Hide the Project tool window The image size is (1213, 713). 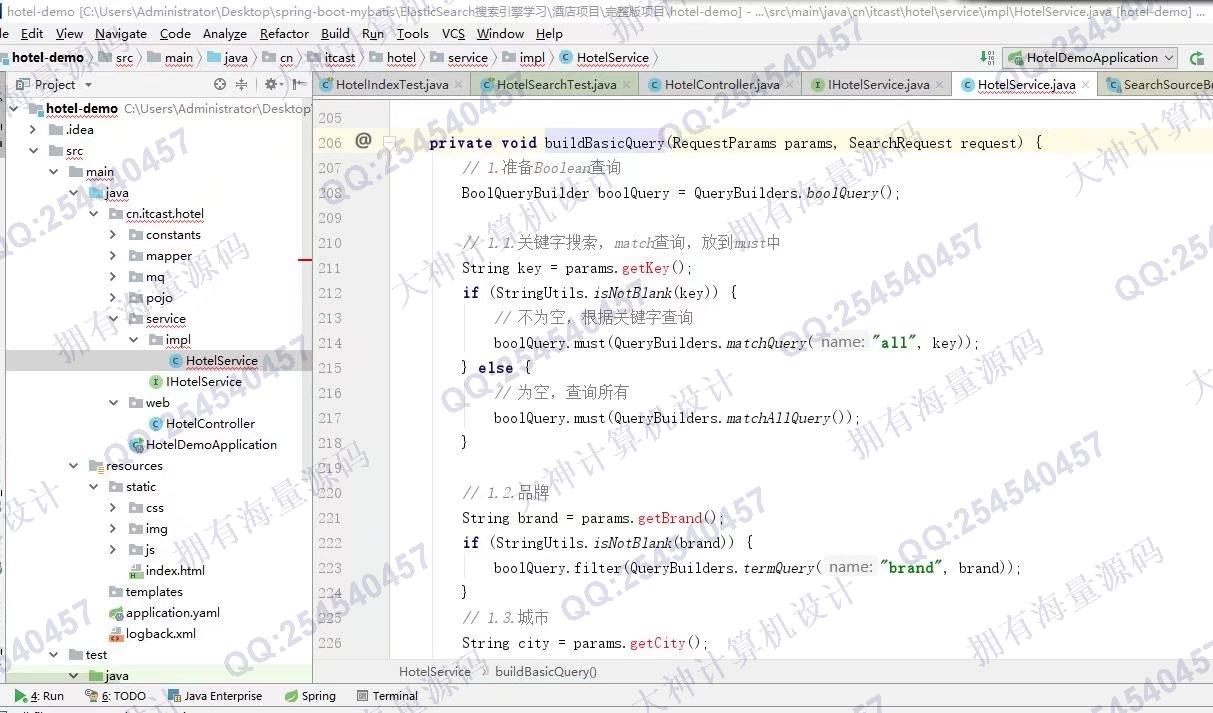(299, 84)
